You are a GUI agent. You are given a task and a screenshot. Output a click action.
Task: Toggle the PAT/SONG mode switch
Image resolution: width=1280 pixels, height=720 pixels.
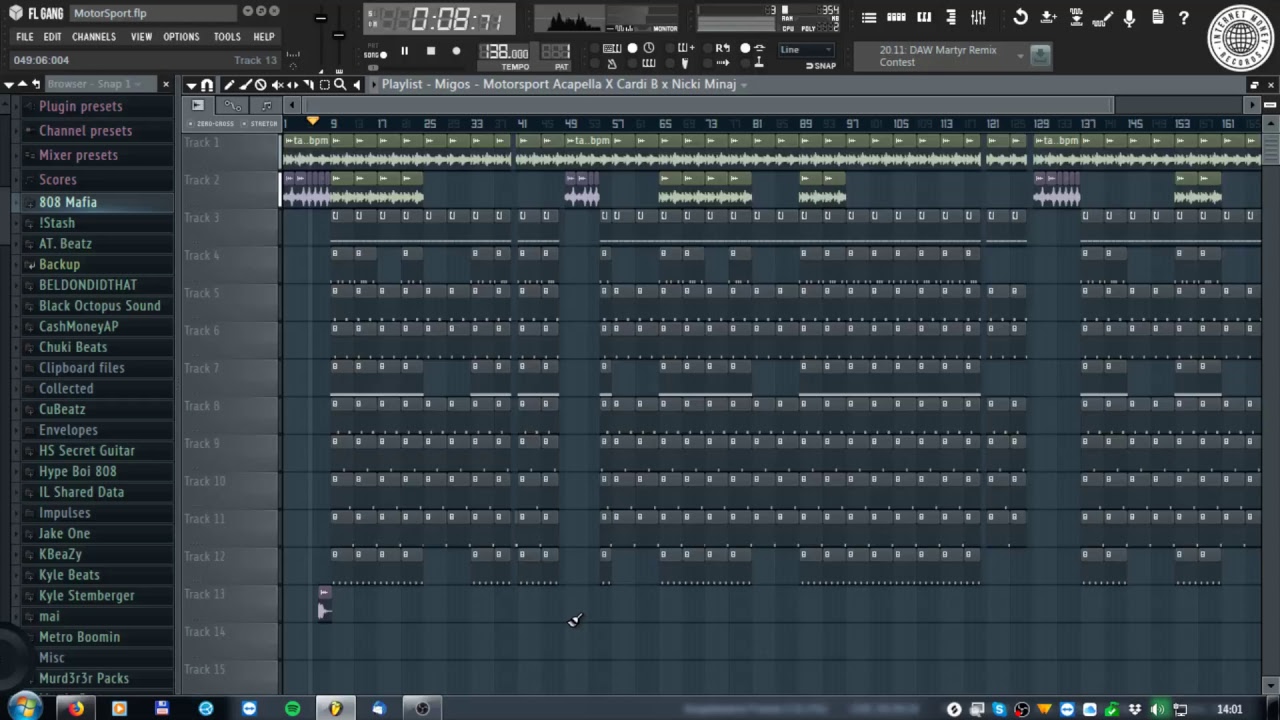374,51
